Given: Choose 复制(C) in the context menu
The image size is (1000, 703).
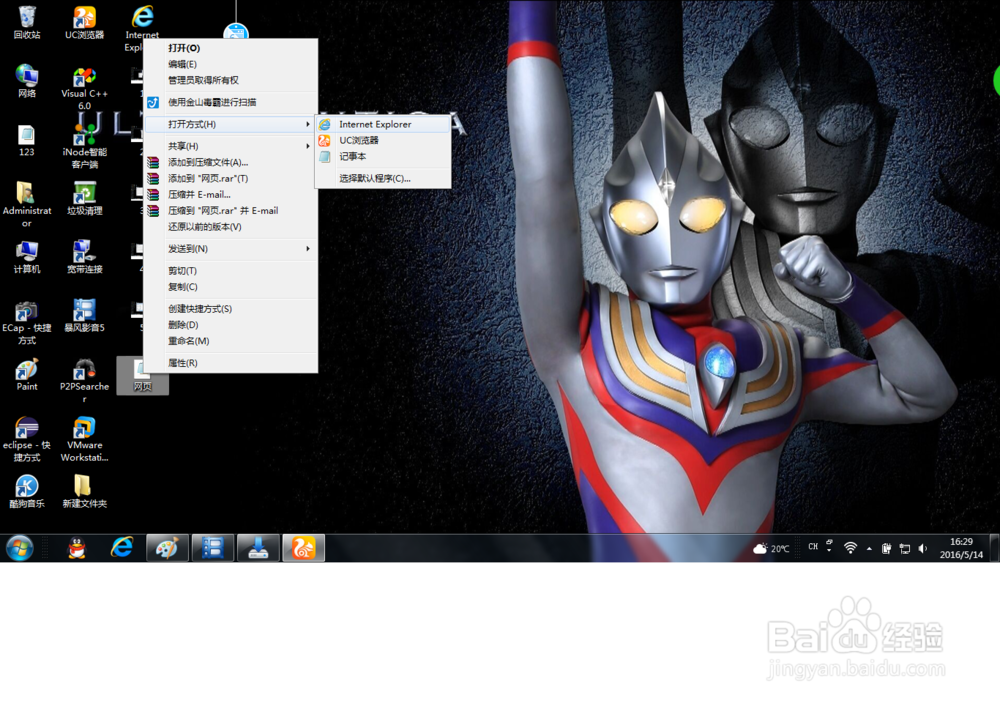Looking at the screenshot, I should pyautogui.click(x=231, y=286).
